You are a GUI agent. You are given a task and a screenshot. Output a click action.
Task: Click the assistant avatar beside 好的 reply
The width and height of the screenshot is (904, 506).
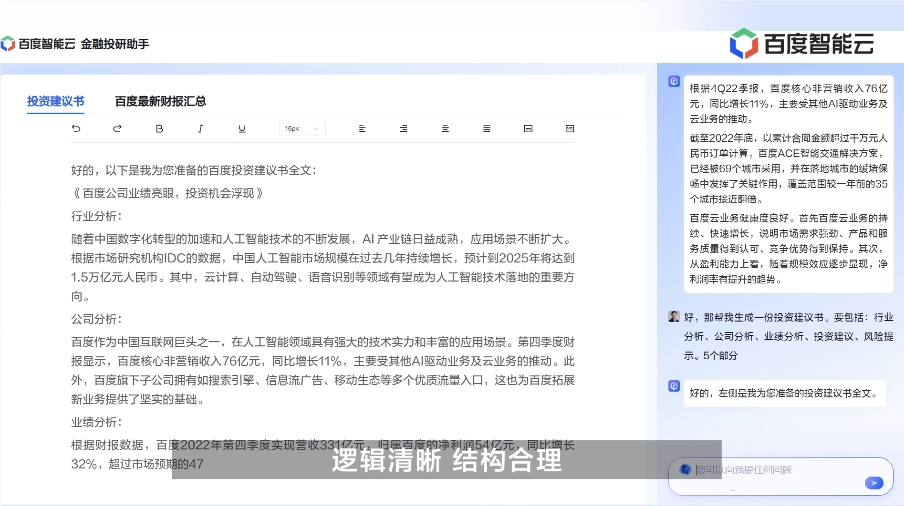[674, 386]
